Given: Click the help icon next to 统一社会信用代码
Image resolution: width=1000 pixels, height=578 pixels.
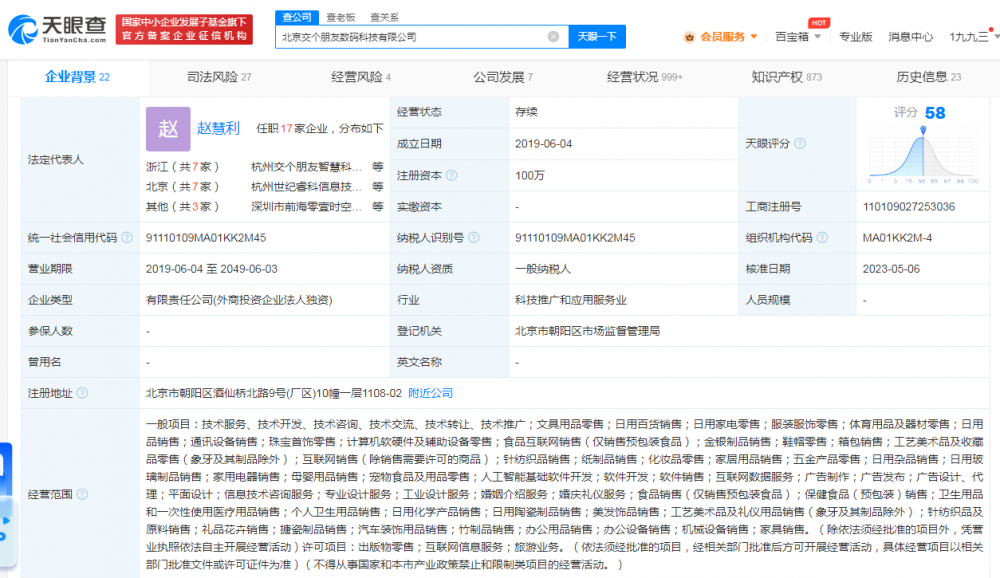Looking at the screenshot, I should (126, 238).
